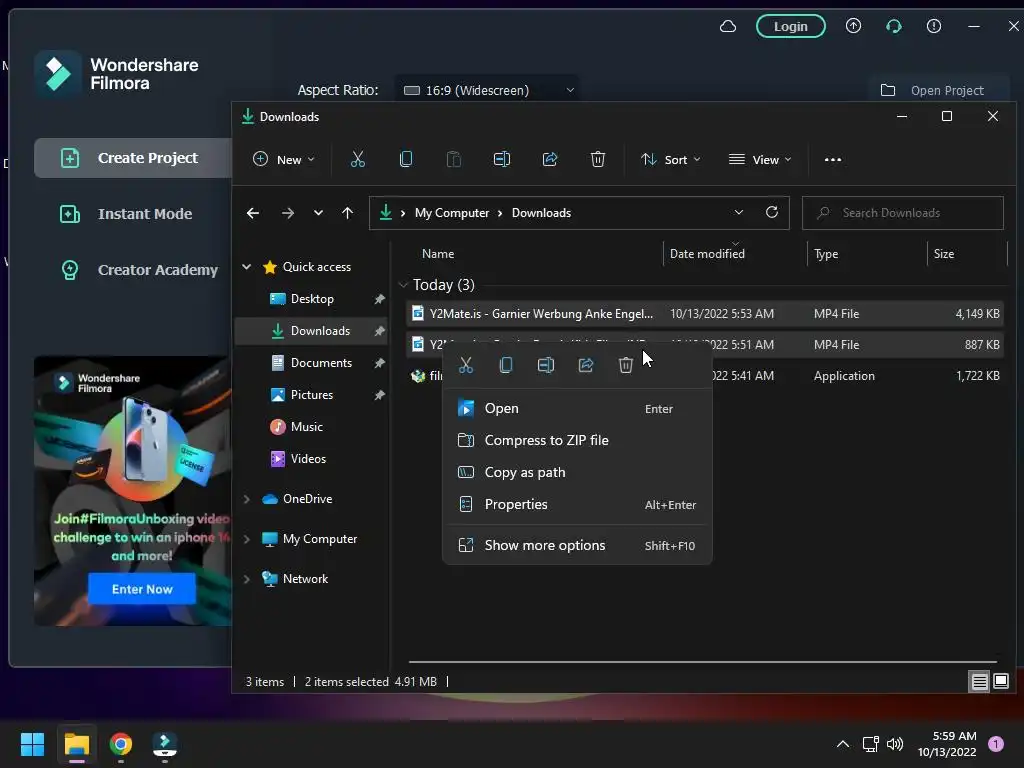Open the View dropdown

[760, 159]
